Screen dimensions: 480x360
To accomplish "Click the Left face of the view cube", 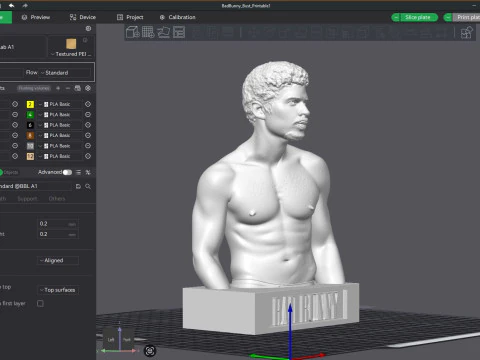I will click(x=111, y=340).
